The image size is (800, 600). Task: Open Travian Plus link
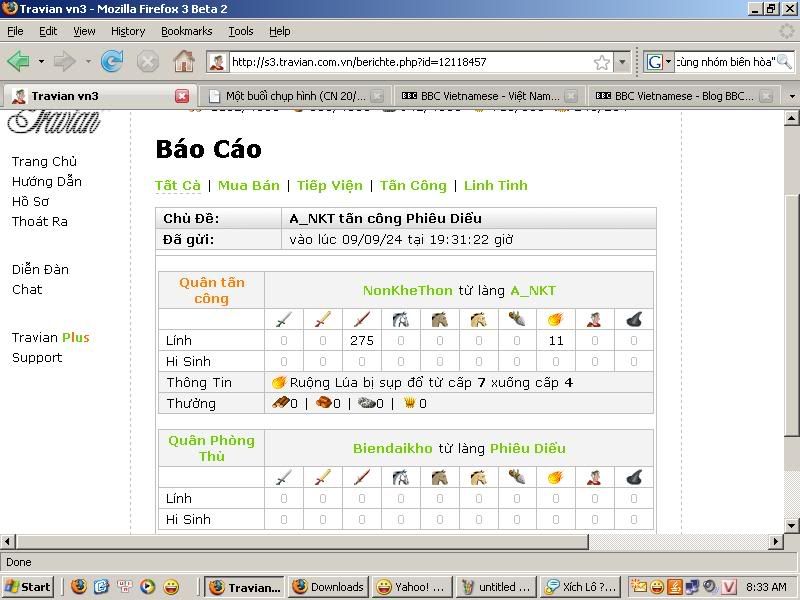(x=51, y=338)
